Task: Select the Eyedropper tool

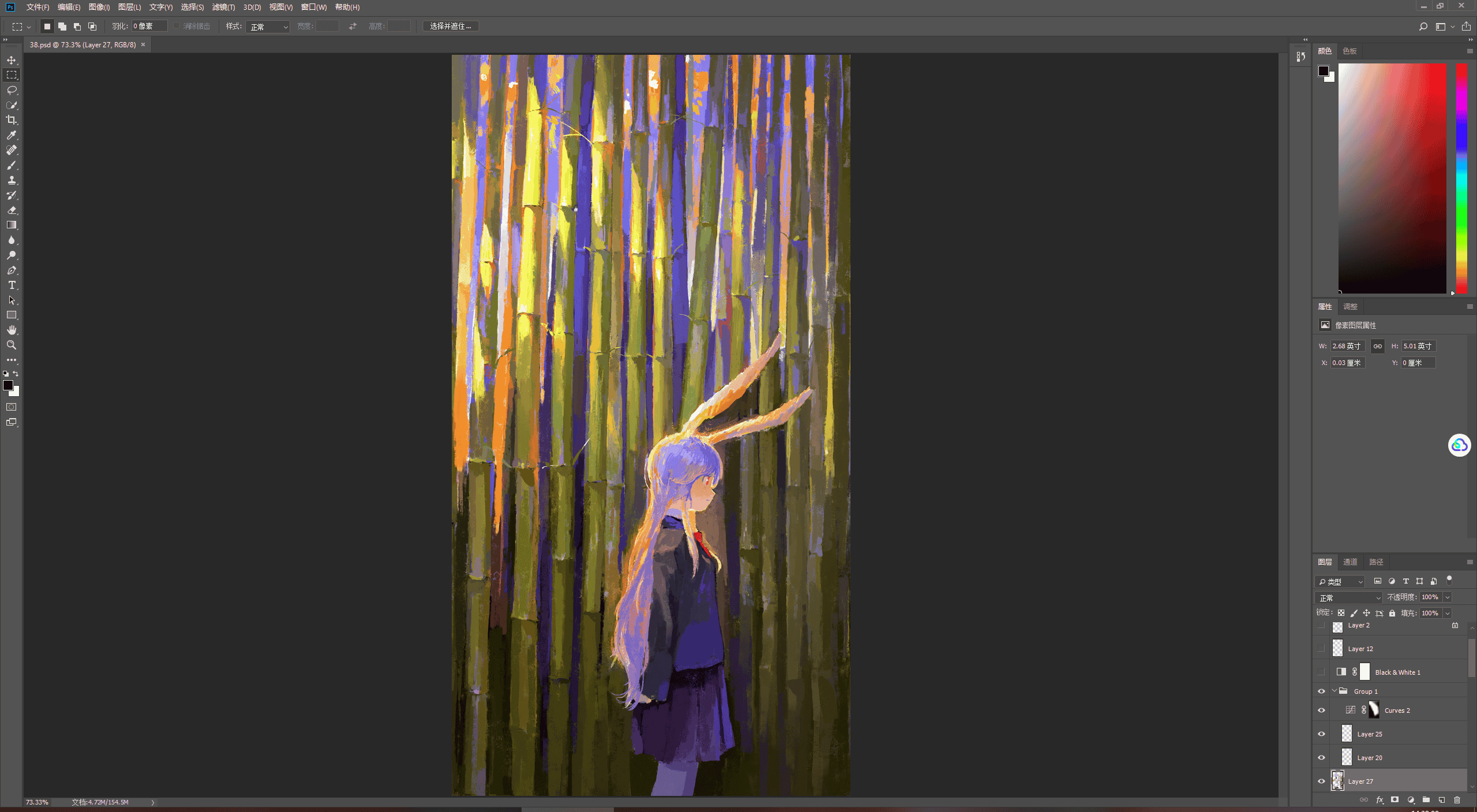Action: pos(12,135)
